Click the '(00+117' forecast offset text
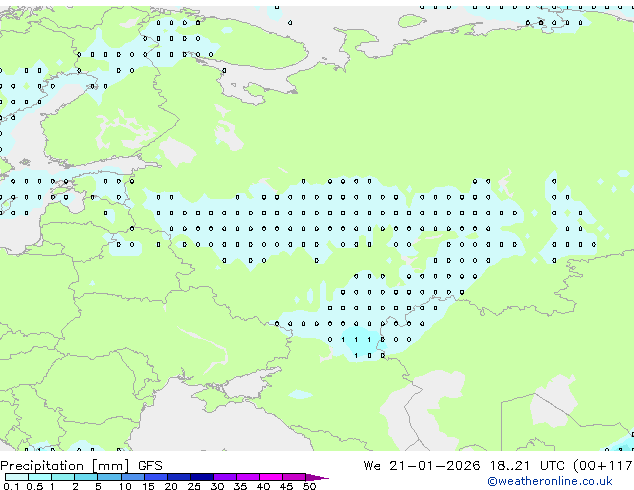The height and width of the screenshot is (490, 634). point(603,466)
